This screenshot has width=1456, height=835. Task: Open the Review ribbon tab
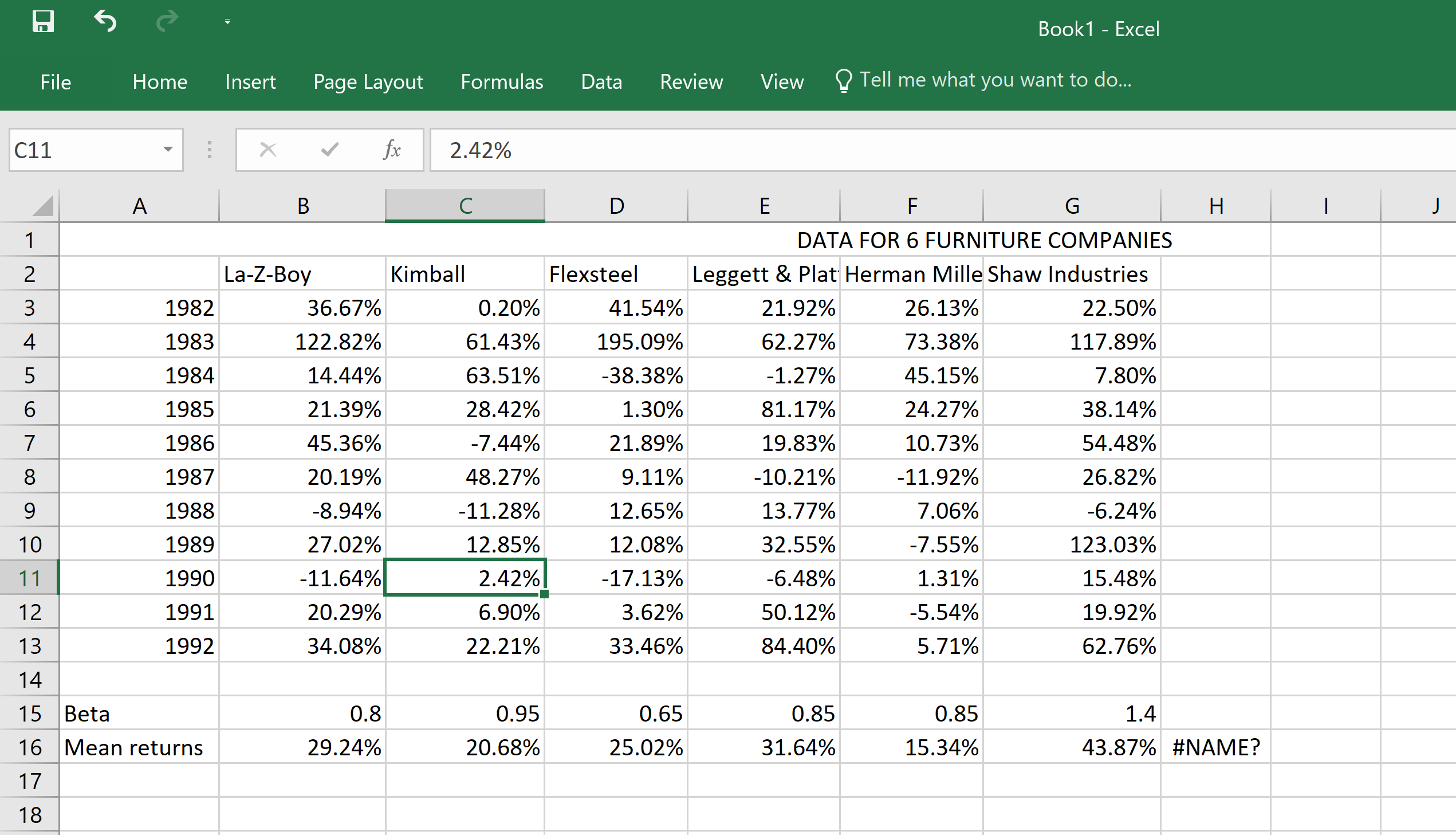click(x=691, y=82)
